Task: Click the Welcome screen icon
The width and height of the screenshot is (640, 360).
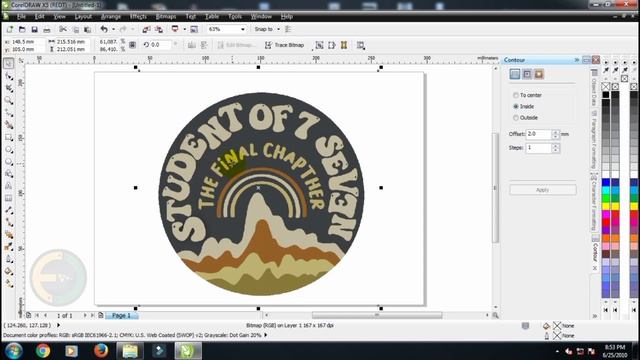Action: (194, 29)
